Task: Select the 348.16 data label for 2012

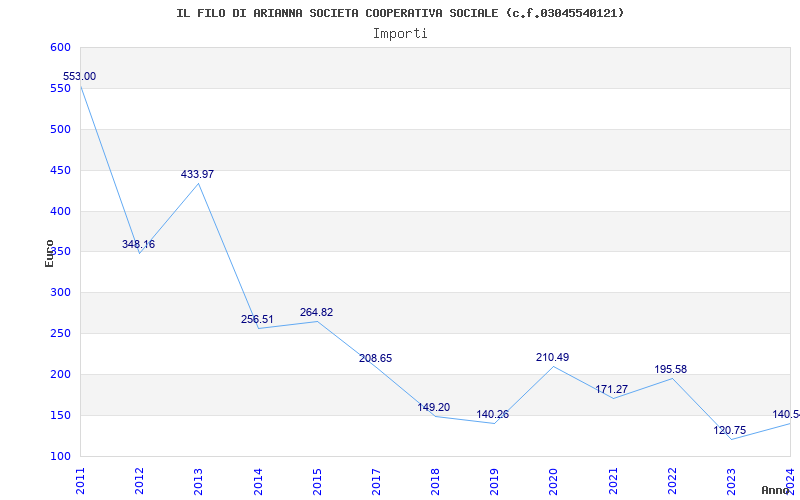Action: 138,244
